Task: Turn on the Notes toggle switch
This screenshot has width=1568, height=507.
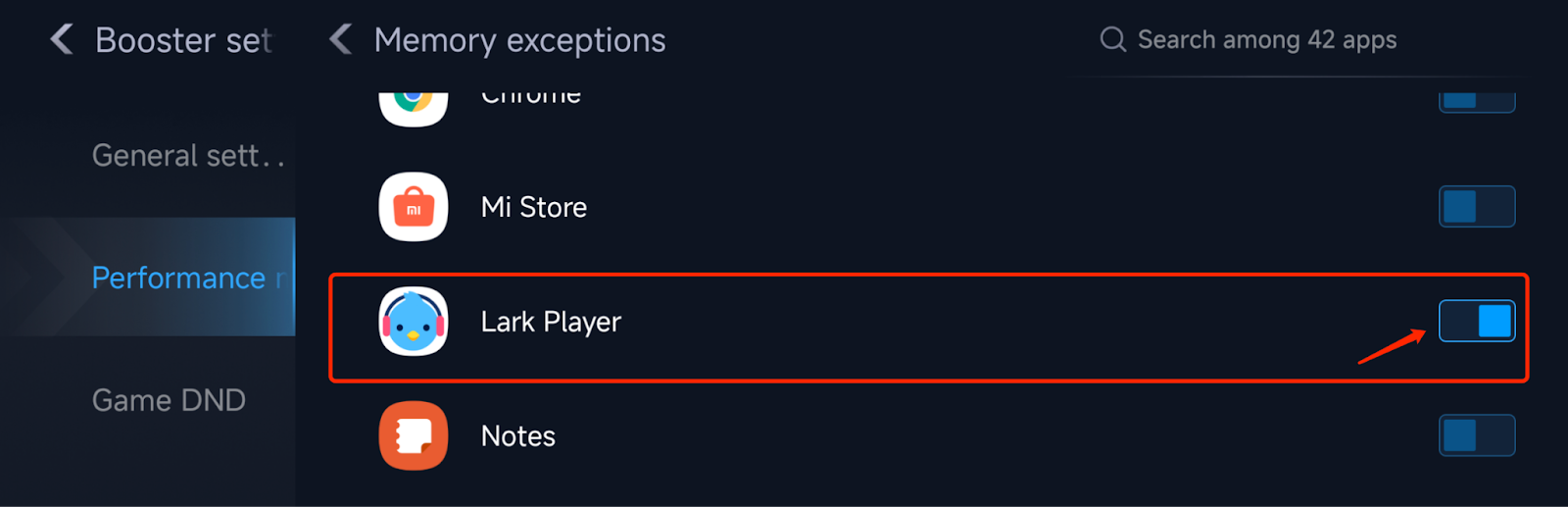Action: [1476, 435]
